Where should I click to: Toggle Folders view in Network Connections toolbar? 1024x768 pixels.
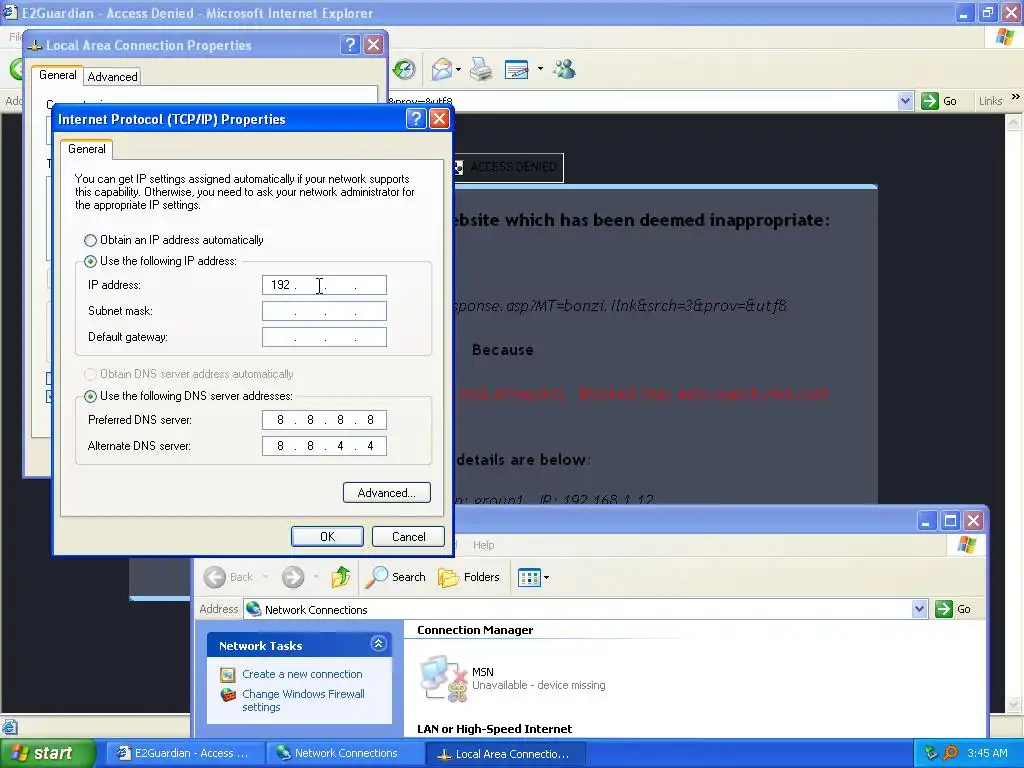coord(469,577)
